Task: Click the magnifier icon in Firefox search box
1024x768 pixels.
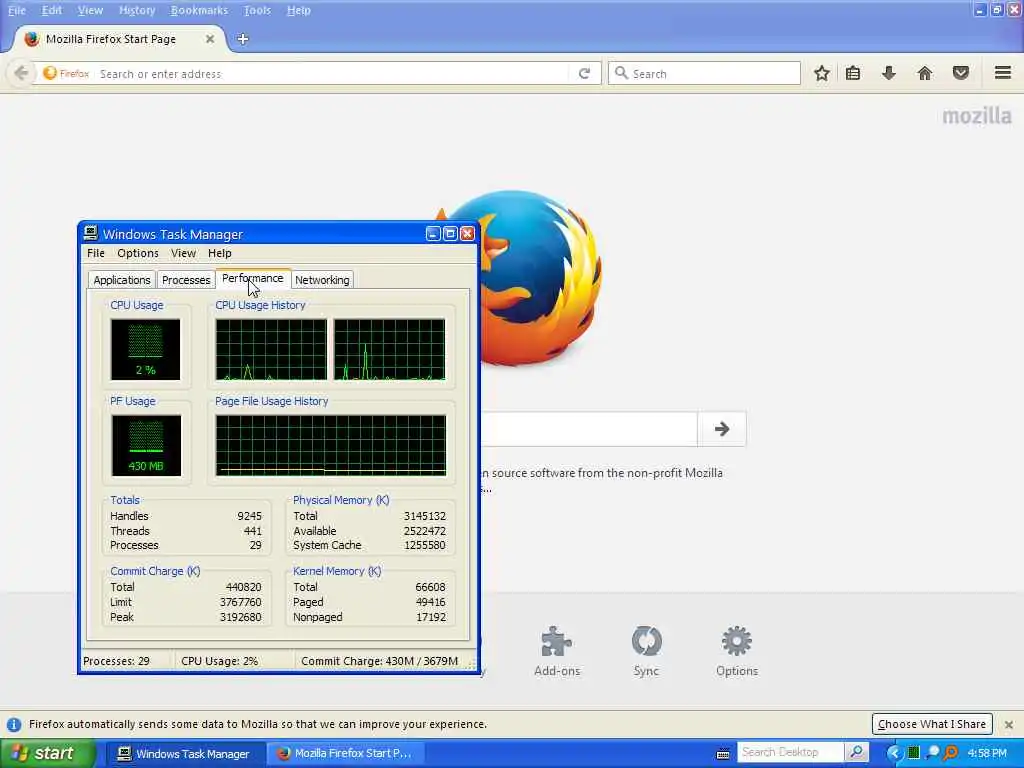Action: pos(621,73)
